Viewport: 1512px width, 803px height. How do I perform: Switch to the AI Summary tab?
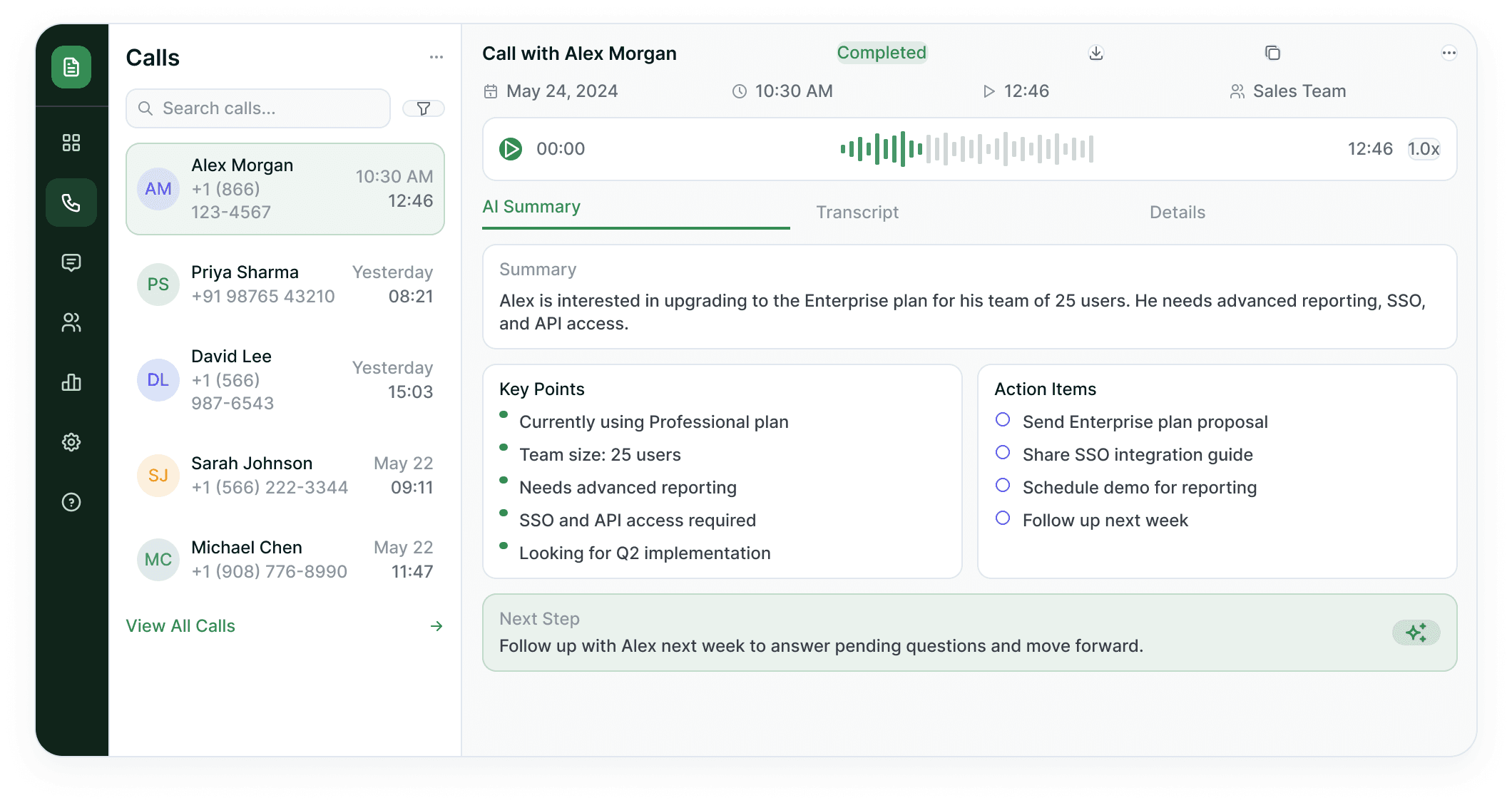(531, 207)
